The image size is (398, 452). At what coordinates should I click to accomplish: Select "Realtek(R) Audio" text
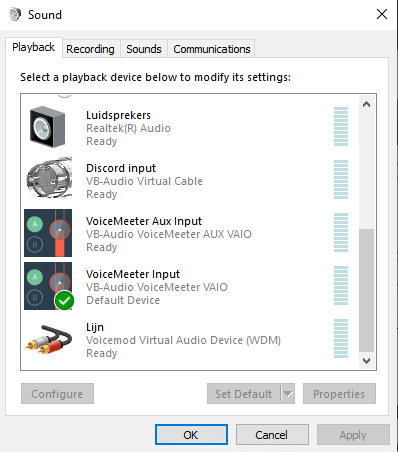coord(128,128)
